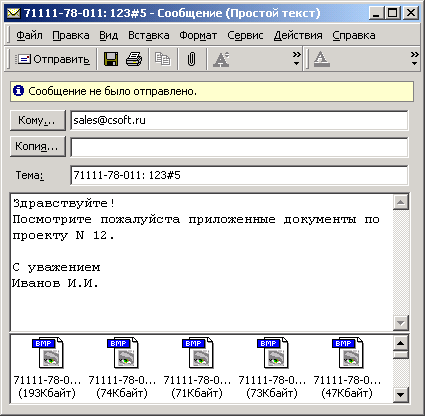Viewport: 425px width, 416px height.
Task: Click the font color underlined A icon
Action: tap(322, 59)
